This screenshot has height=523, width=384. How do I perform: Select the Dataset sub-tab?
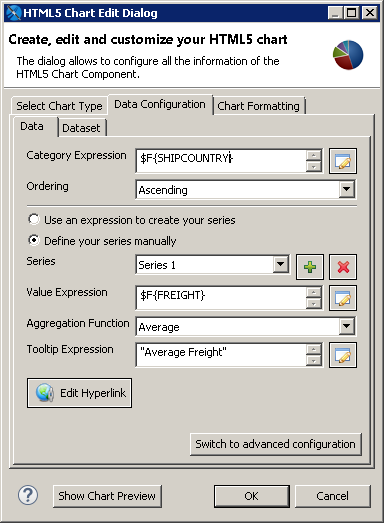click(x=81, y=128)
